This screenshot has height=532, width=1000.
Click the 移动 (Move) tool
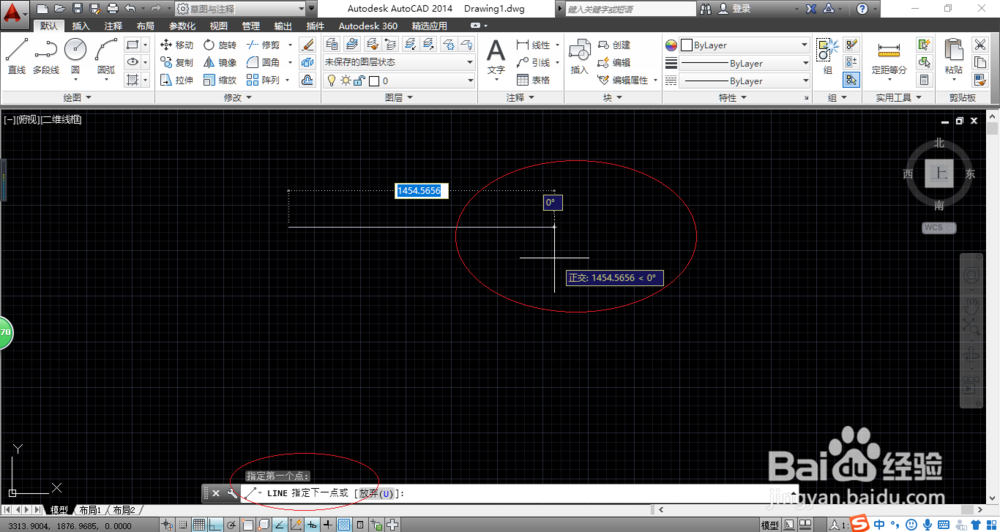(177, 45)
